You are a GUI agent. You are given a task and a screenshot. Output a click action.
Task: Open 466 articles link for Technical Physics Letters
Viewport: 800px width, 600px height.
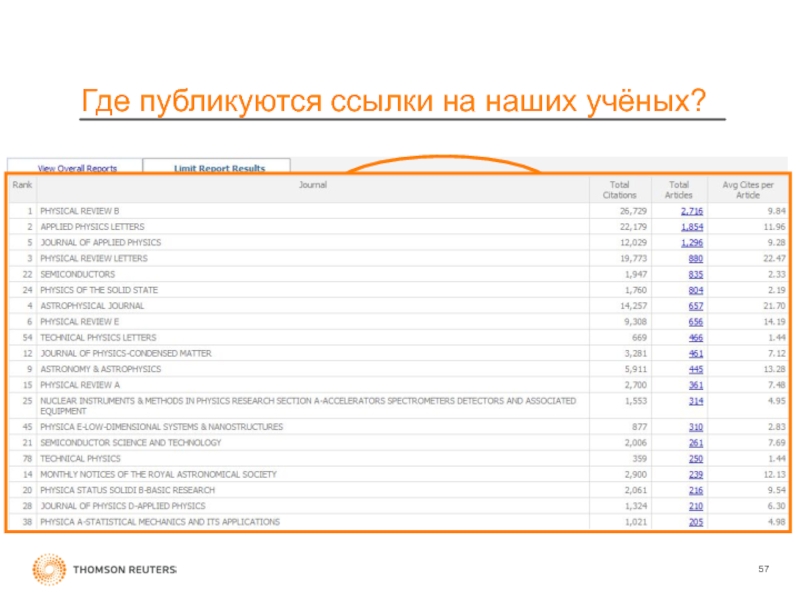click(695, 338)
